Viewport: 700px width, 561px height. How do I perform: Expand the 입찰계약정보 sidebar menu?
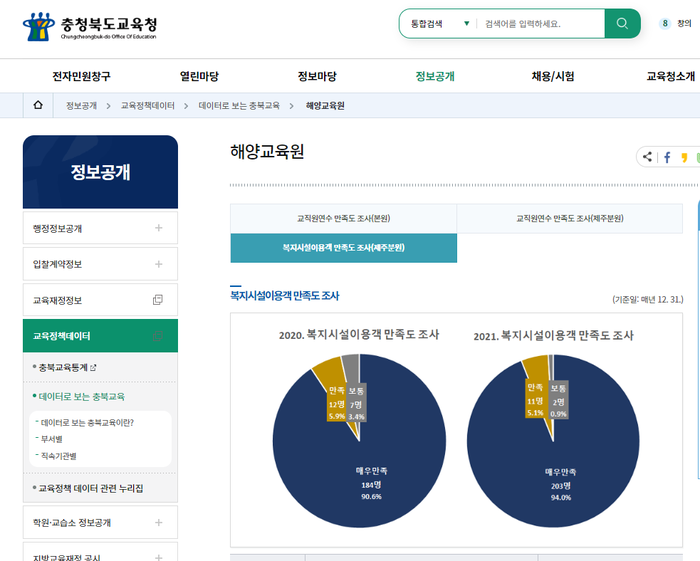158,264
